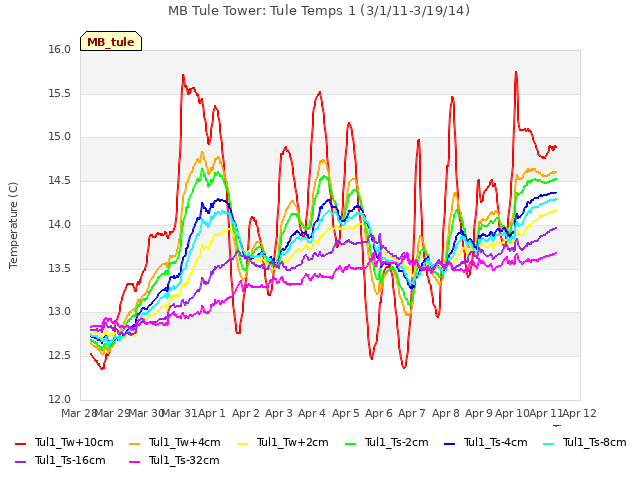Click the Apr 7 x-axis date label
Viewport: 640px width, 480px height.
click(x=412, y=413)
